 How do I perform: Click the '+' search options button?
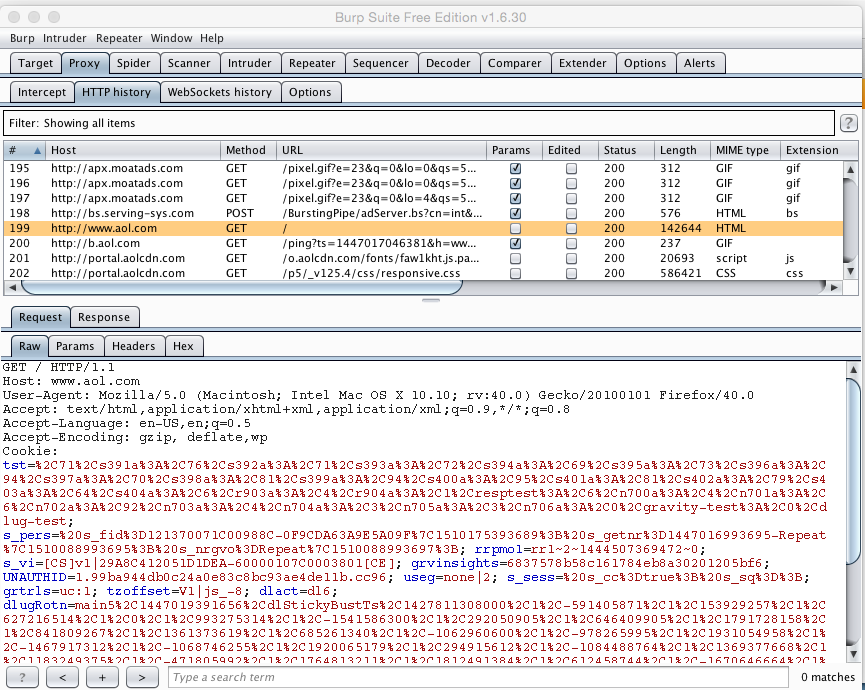pyautogui.click(x=102, y=677)
